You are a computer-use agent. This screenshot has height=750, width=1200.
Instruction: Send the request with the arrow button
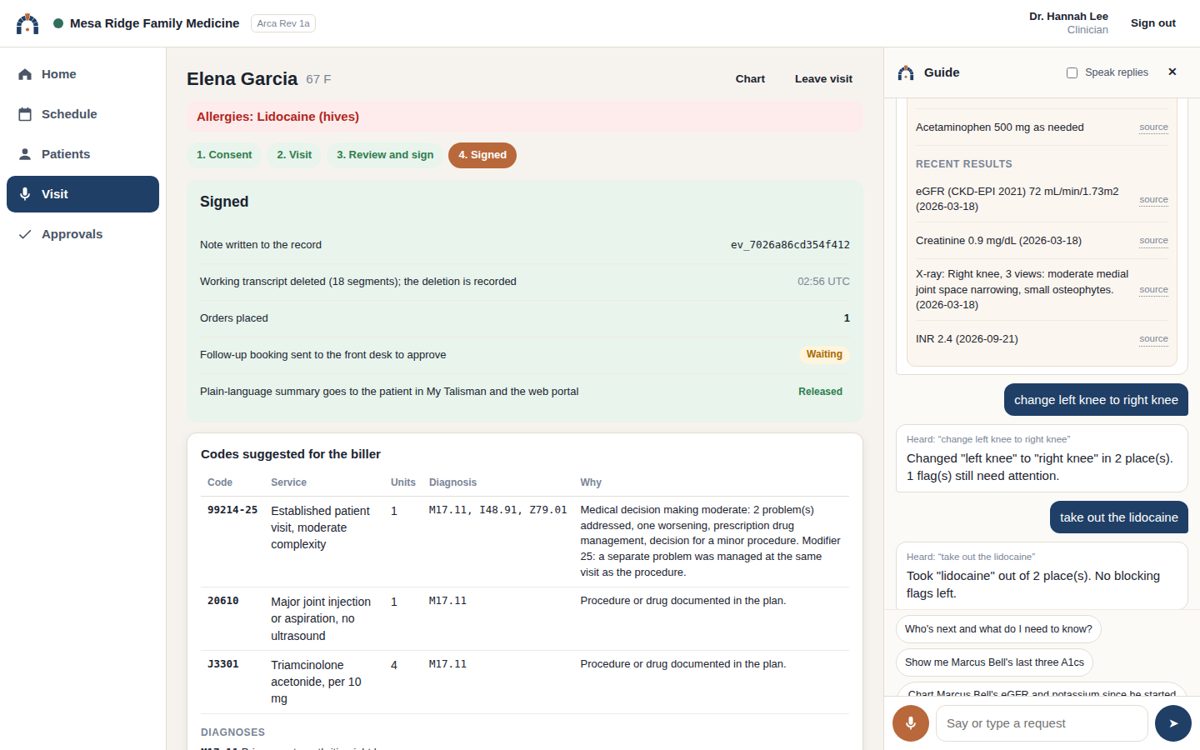click(x=1173, y=723)
